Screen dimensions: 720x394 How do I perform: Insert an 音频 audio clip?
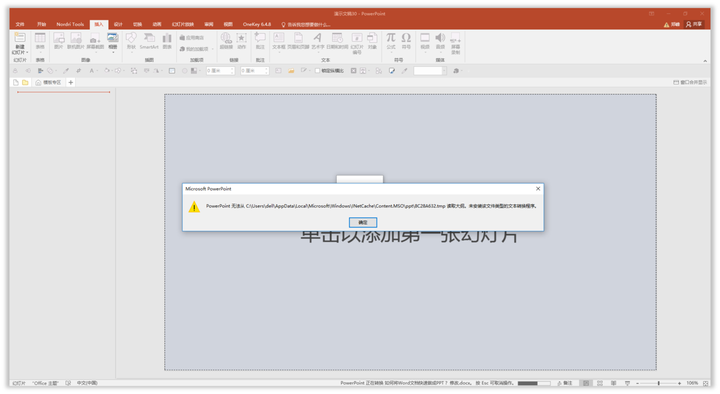(440, 41)
